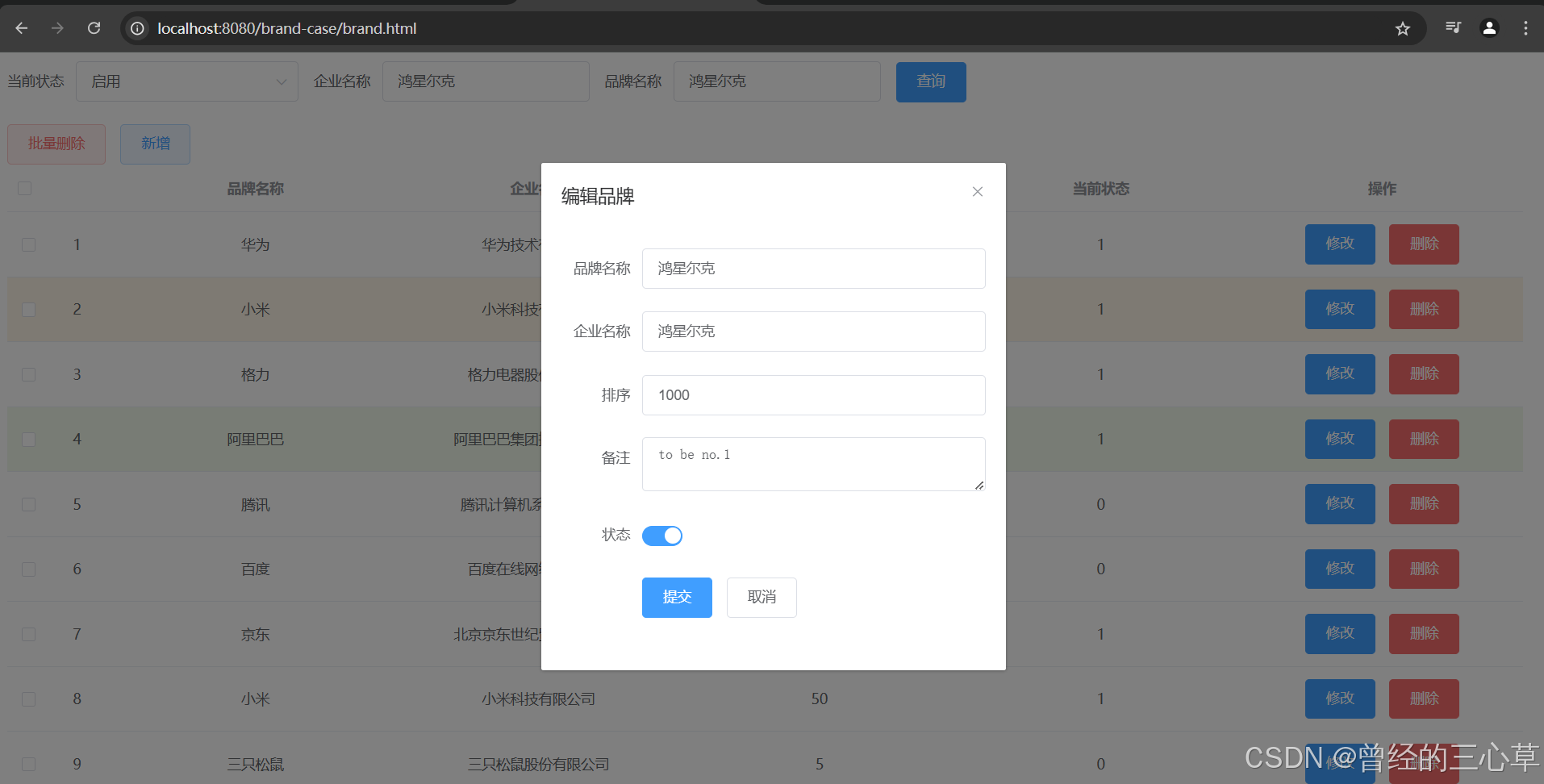Grab the 备注 textarea resize handle
The width and height of the screenshot is (1544, 784).
[x=979, y=485]
